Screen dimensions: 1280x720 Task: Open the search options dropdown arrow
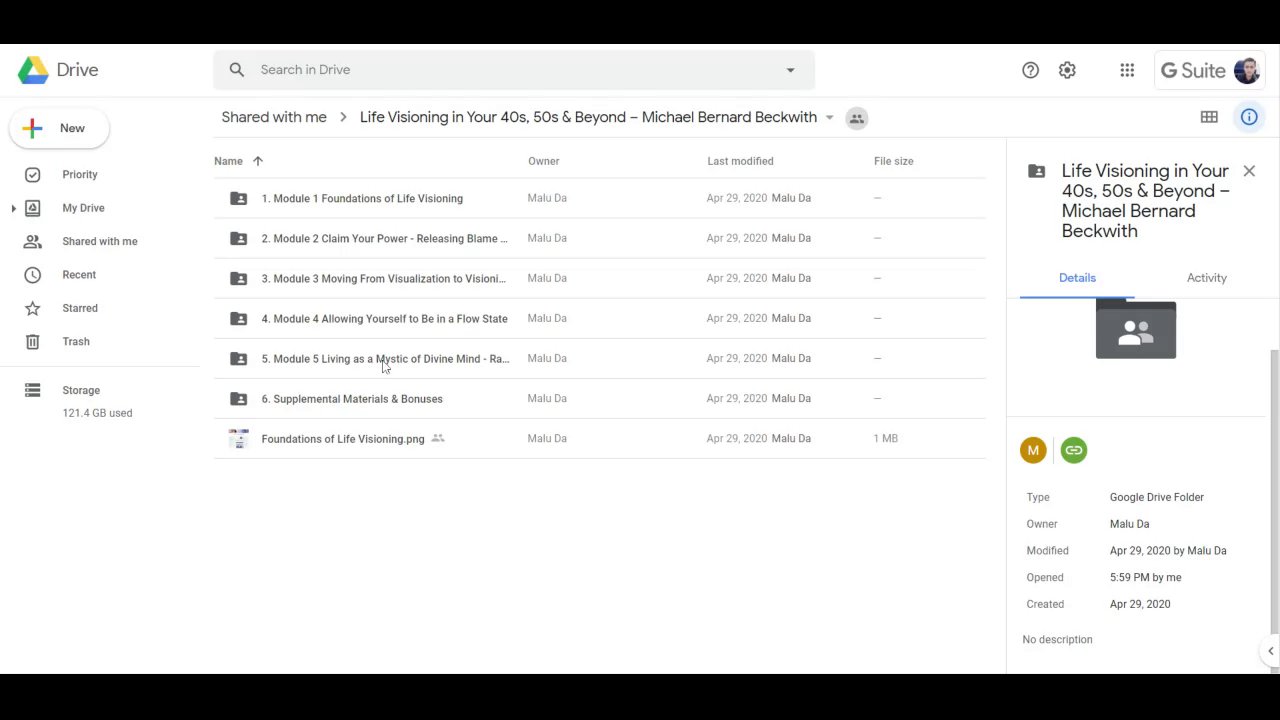(x=790, y=70)
